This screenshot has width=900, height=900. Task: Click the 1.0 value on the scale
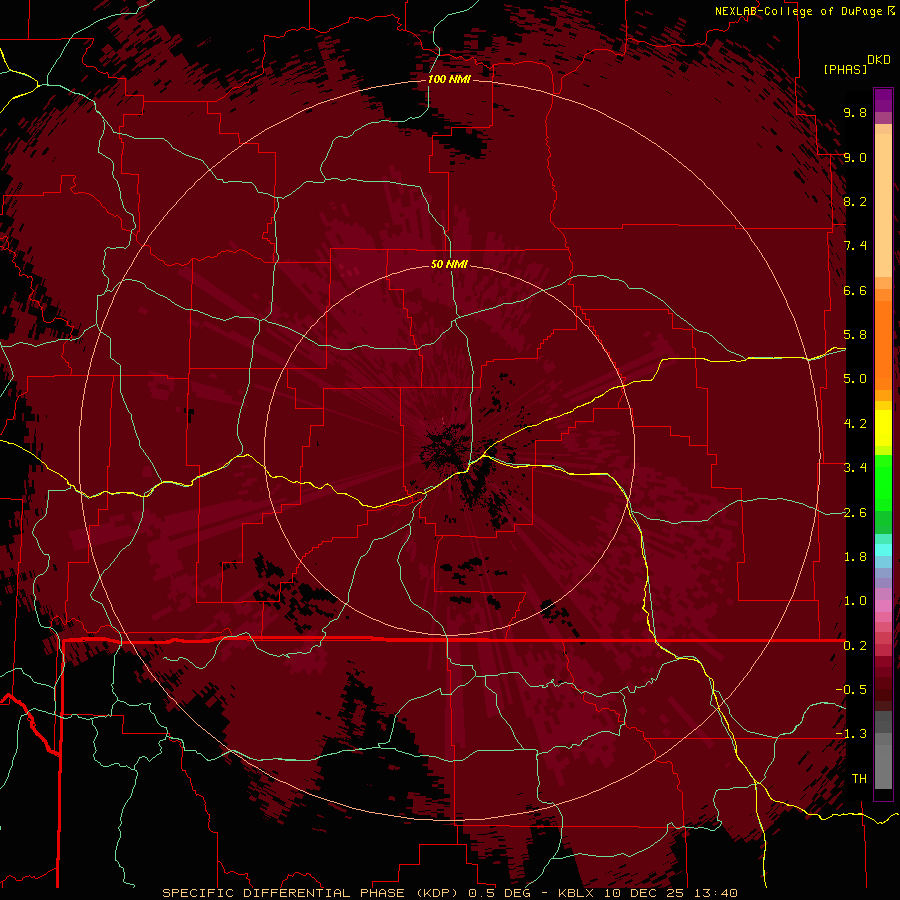pyautogui.click(x=855, y=601)
